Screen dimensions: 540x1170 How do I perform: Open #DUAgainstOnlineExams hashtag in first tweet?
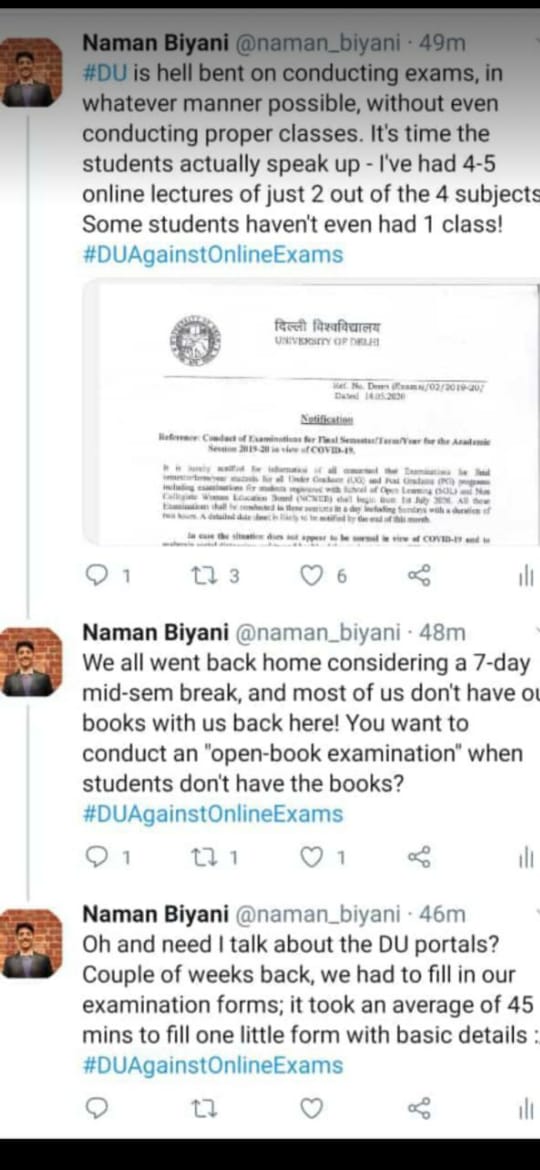pos(213,254)
